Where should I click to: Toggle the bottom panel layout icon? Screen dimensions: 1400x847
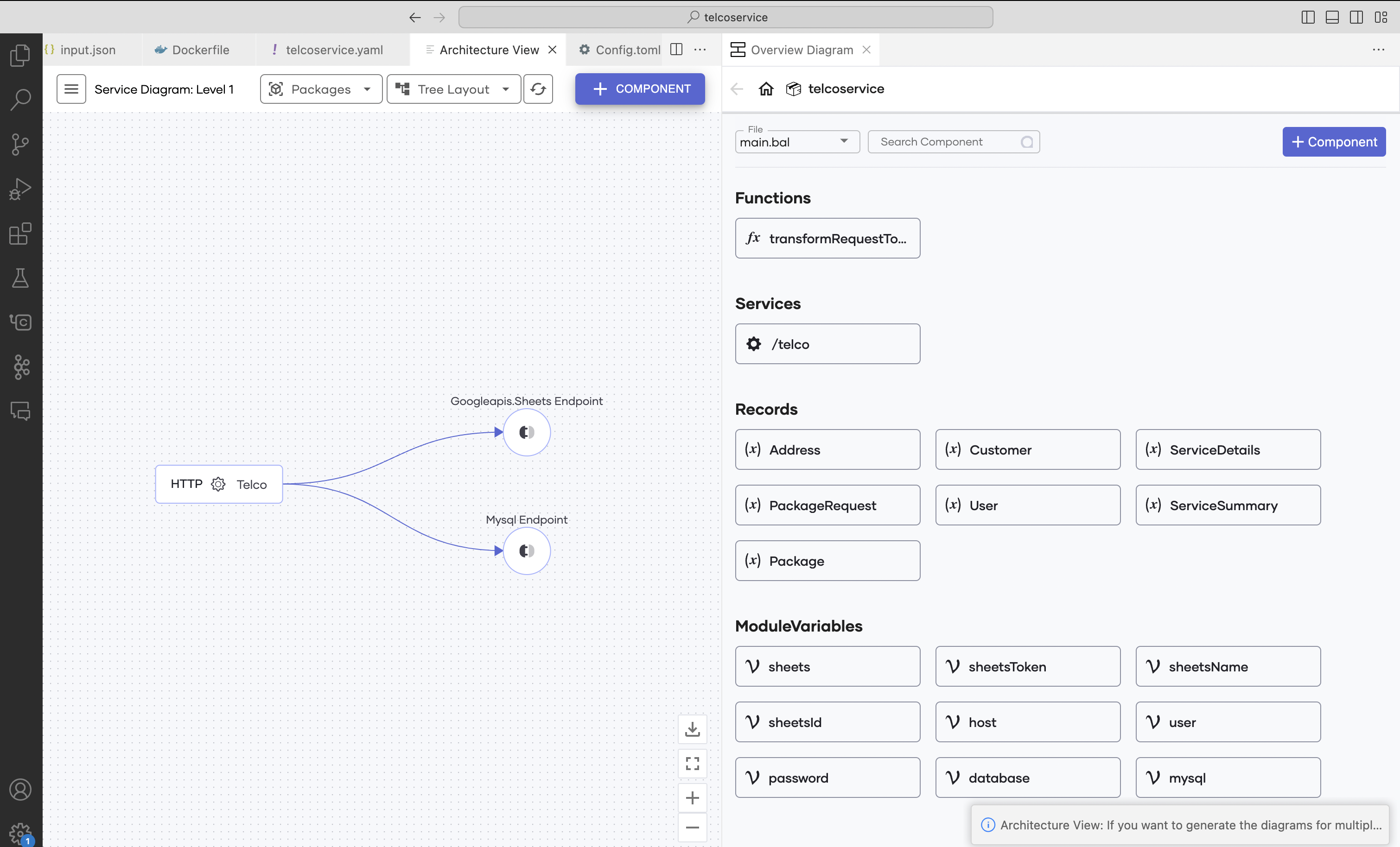coord(1332,17)
